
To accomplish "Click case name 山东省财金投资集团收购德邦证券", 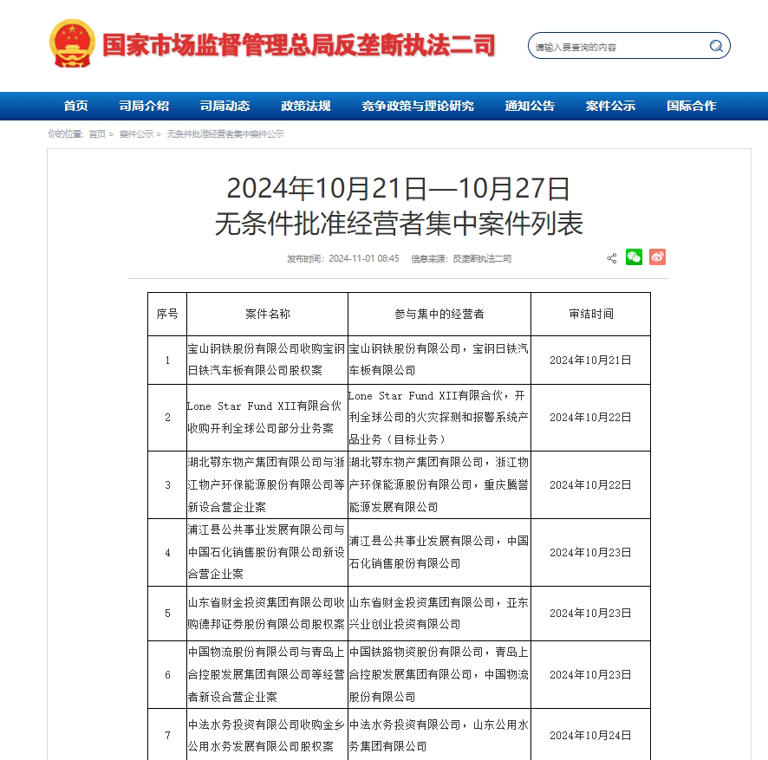I will tap(267, 613).
